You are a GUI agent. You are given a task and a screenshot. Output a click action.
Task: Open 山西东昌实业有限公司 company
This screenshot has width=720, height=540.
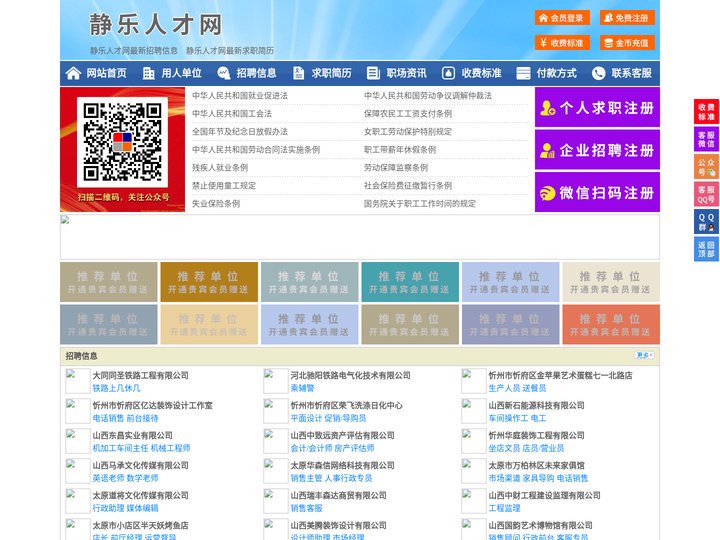click(132, 435)
